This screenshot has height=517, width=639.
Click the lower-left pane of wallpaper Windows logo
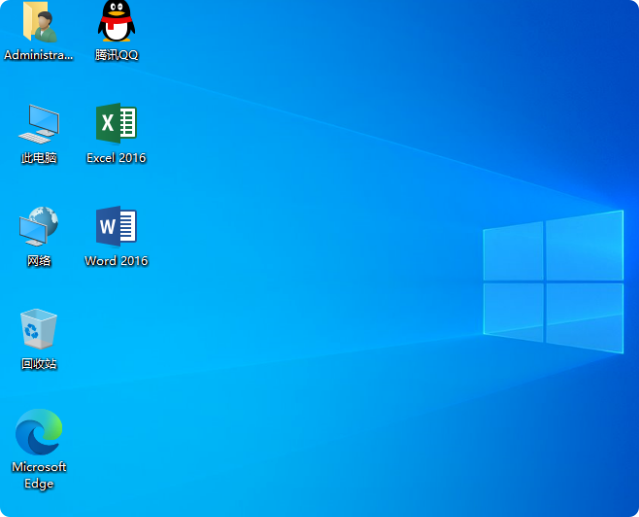(513, 308)
